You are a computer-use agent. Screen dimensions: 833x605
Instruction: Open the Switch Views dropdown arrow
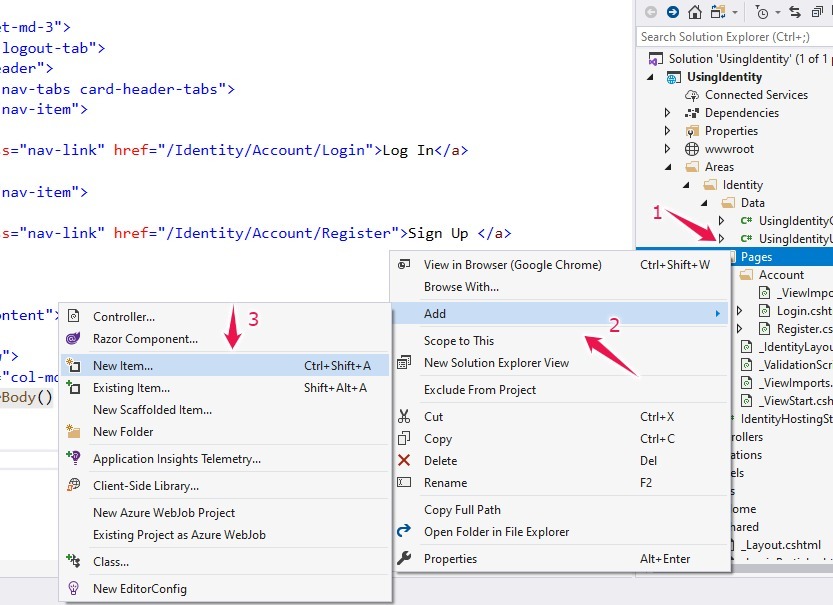point(735,13)
